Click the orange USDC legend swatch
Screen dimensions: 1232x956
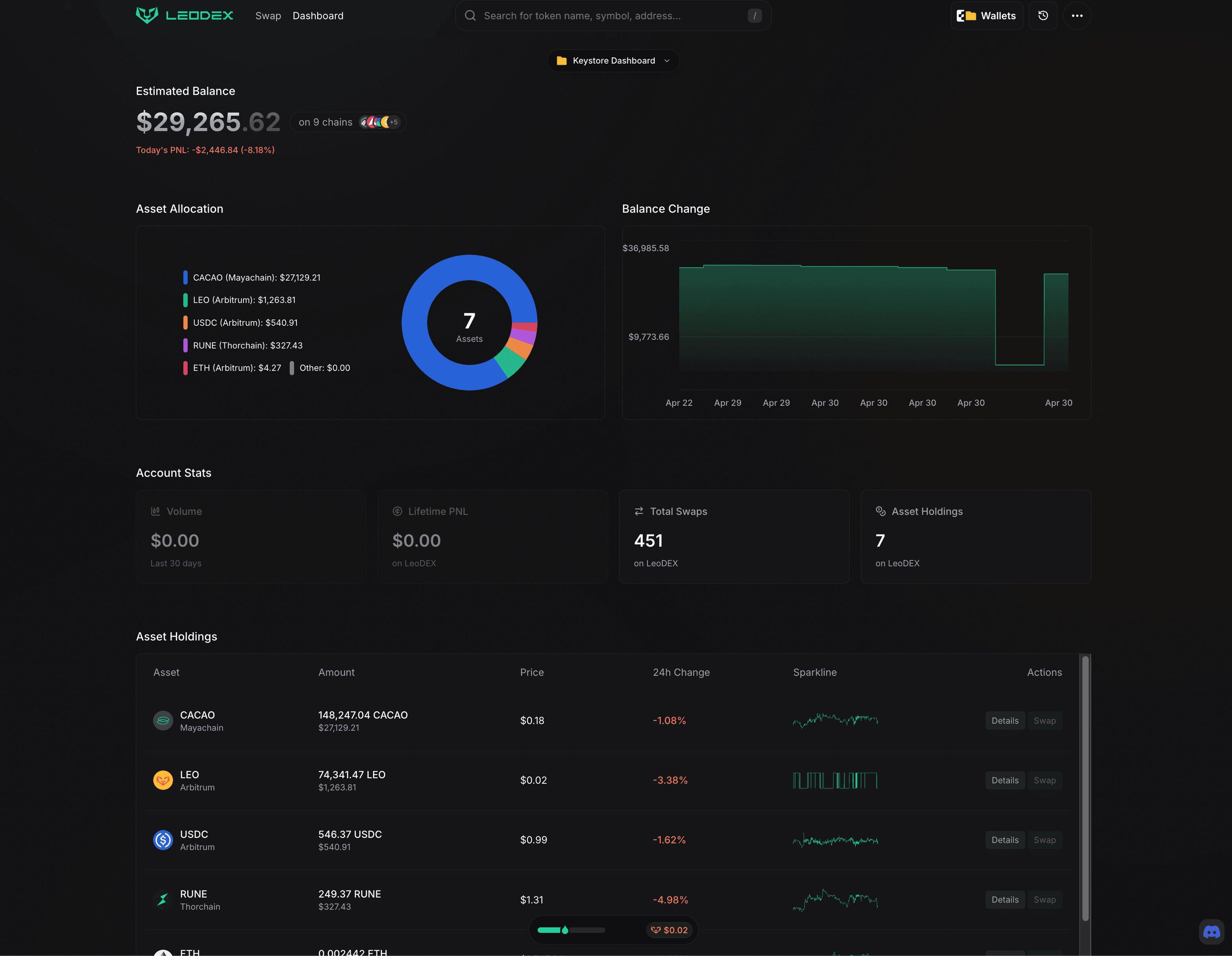[x=185, y=323]
